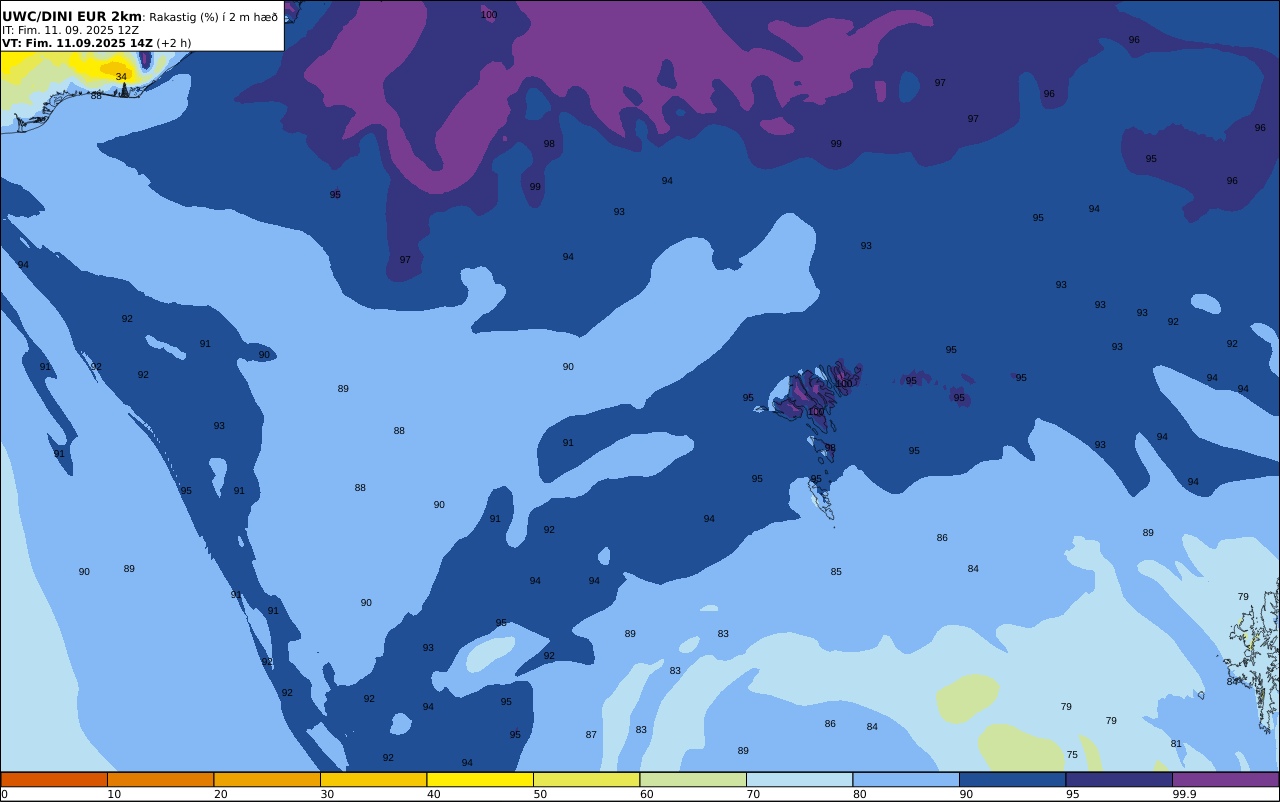Click the 80–90 sky blue legend swatch
The height and width of the screenshot is (802, 1280).
tap(906, 779)
